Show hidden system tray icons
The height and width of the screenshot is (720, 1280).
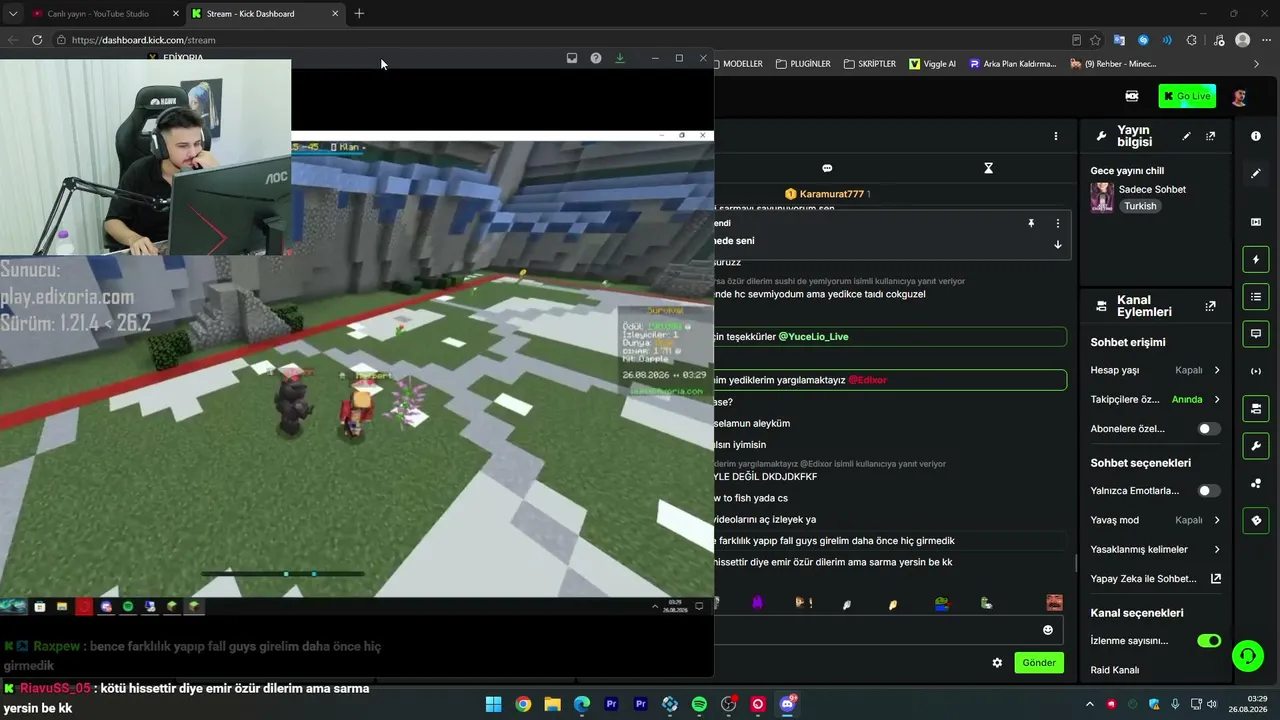click(1090, 704)
